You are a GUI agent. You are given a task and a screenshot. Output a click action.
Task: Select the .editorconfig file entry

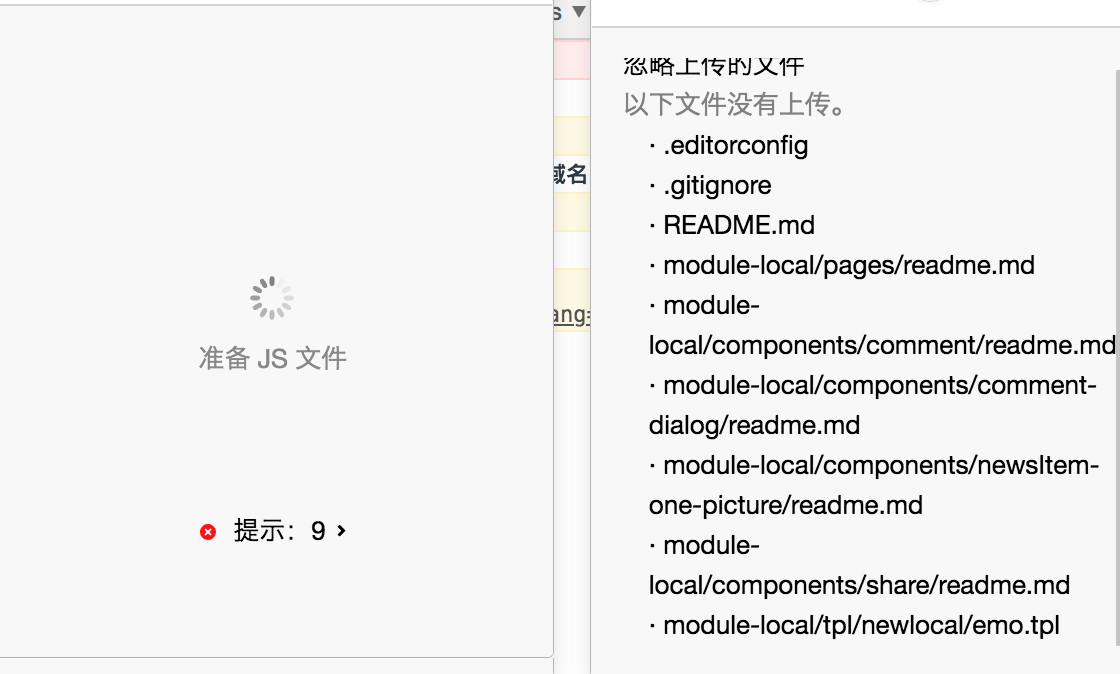[735, 145]
